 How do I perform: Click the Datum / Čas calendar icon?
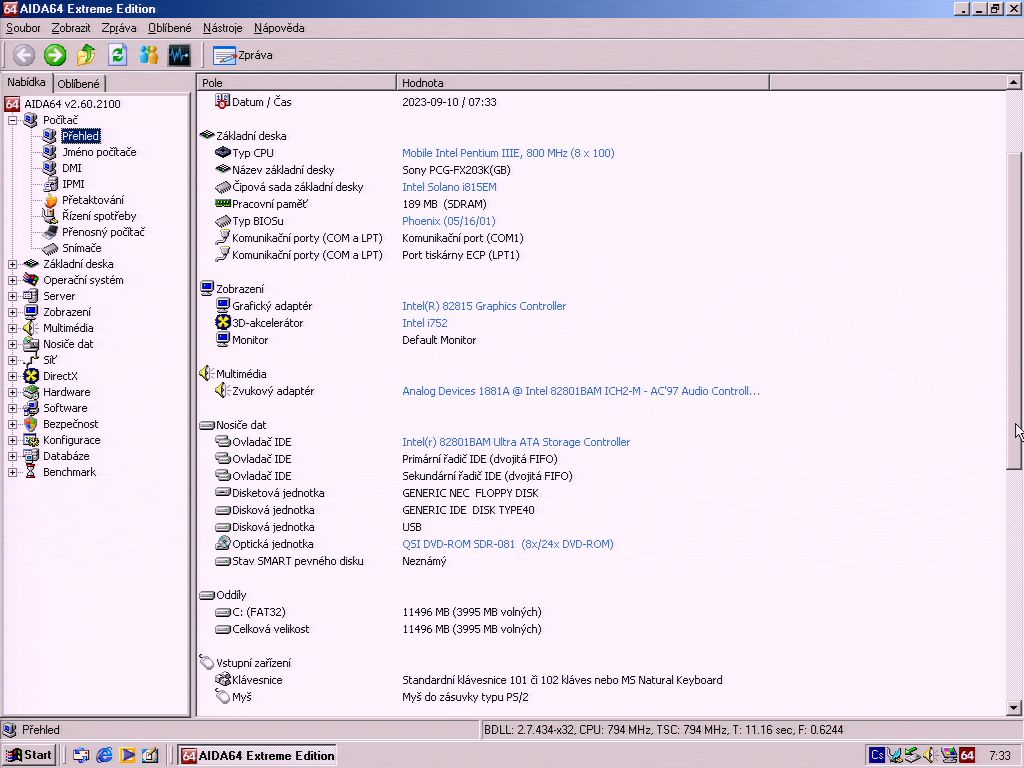pos(223,101)
